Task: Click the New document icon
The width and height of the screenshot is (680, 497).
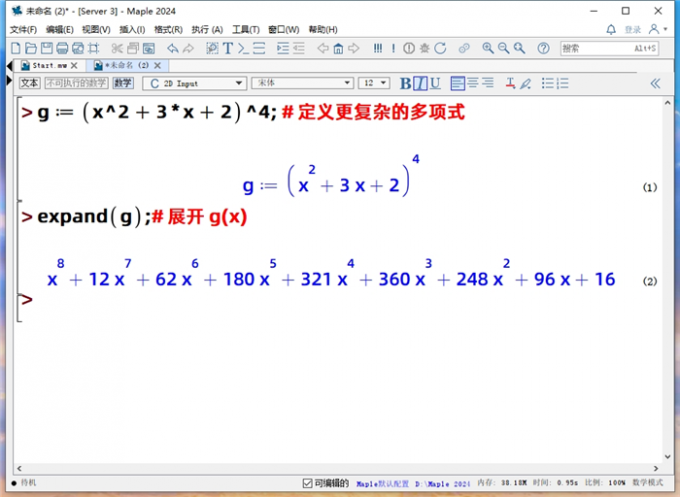Action: (14, 48)
